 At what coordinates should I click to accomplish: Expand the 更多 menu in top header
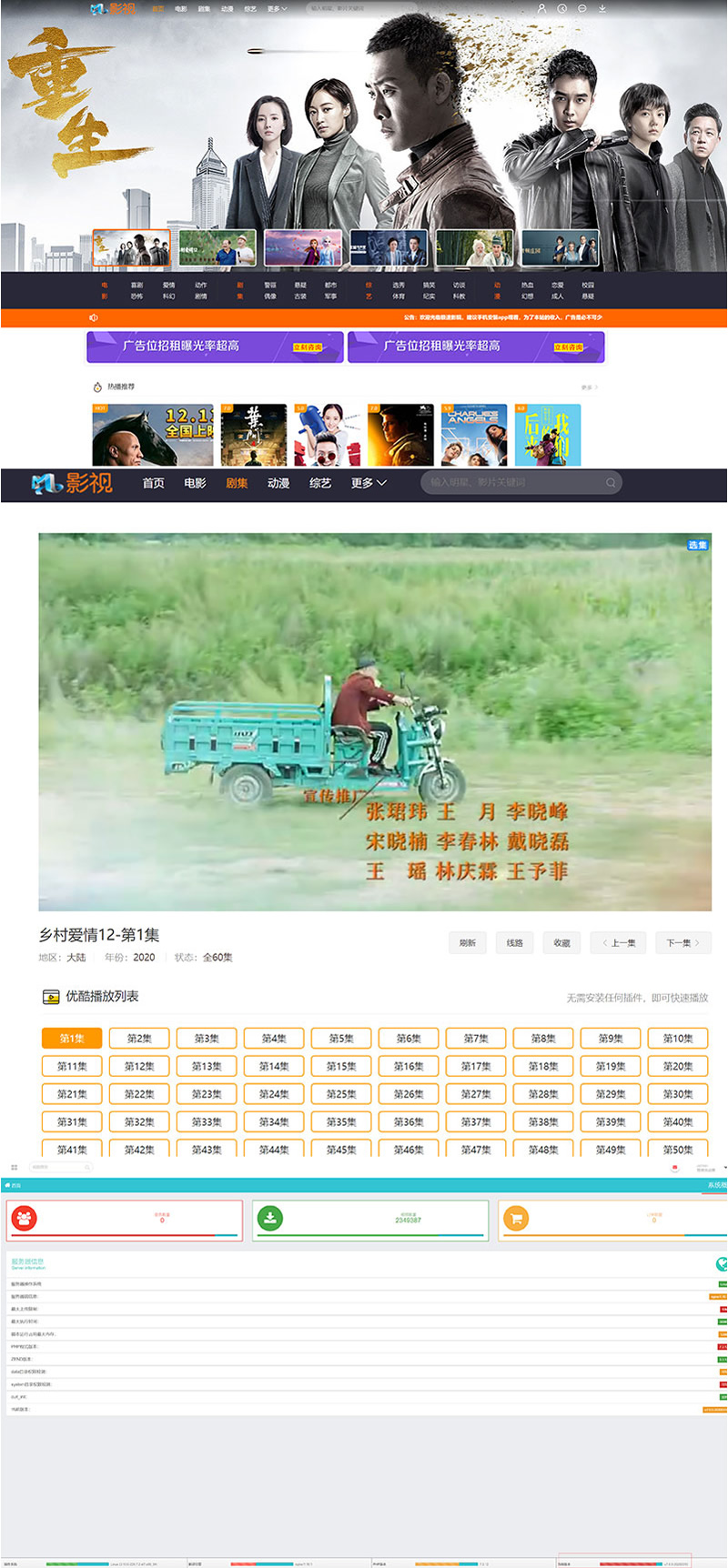pos(277,9)
